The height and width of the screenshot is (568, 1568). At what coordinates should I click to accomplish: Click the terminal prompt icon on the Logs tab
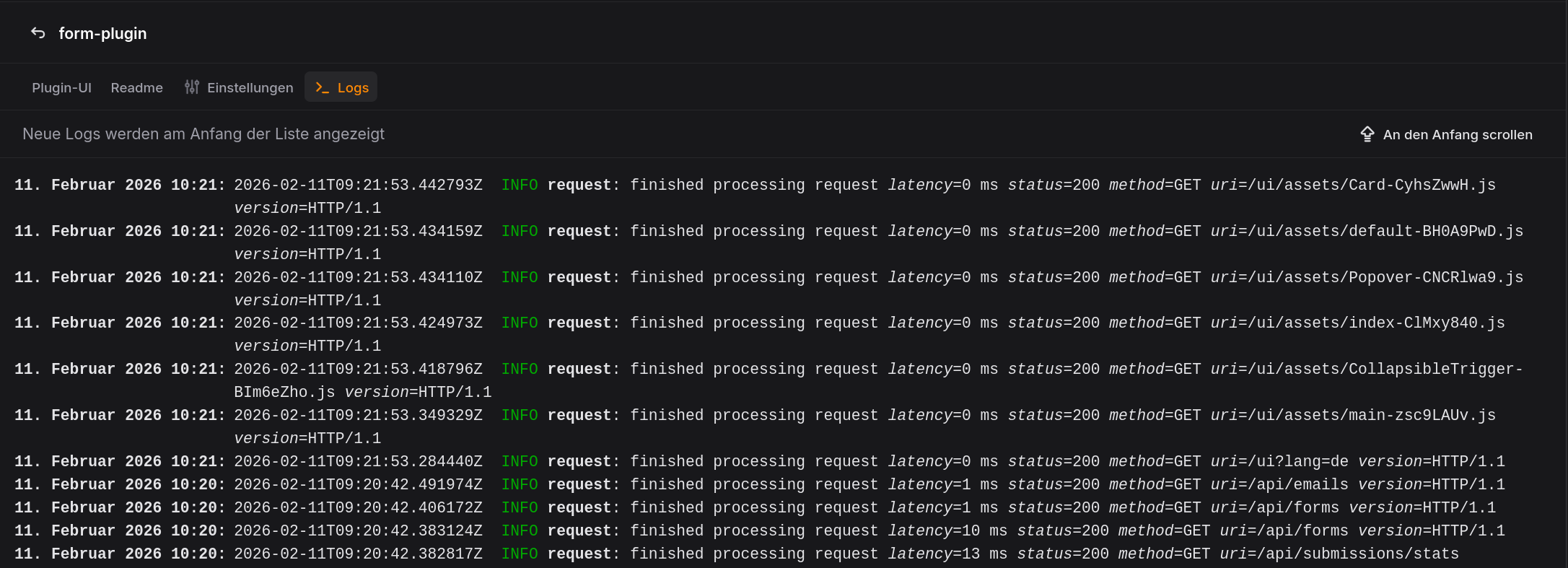point(322,87)
